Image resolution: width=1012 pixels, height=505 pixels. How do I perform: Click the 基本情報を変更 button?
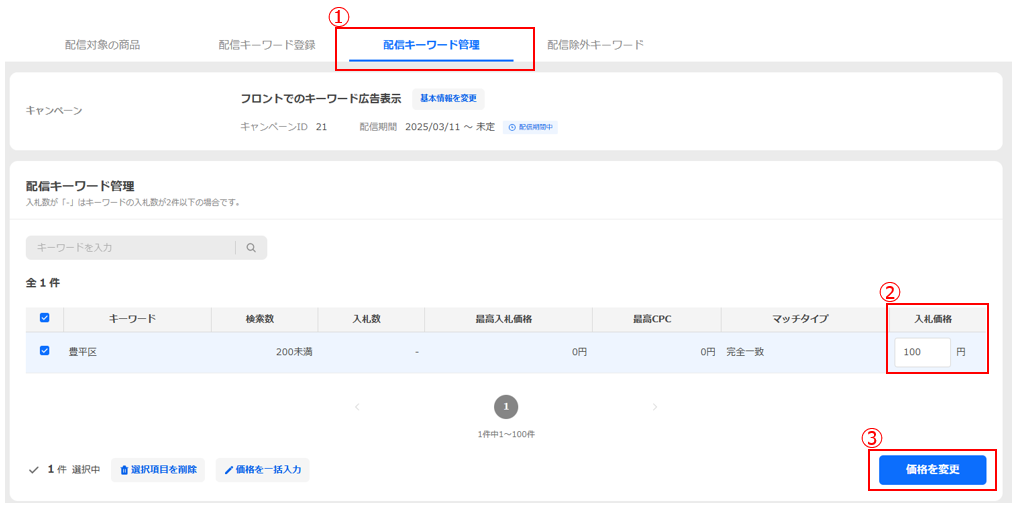click(448, 99)
